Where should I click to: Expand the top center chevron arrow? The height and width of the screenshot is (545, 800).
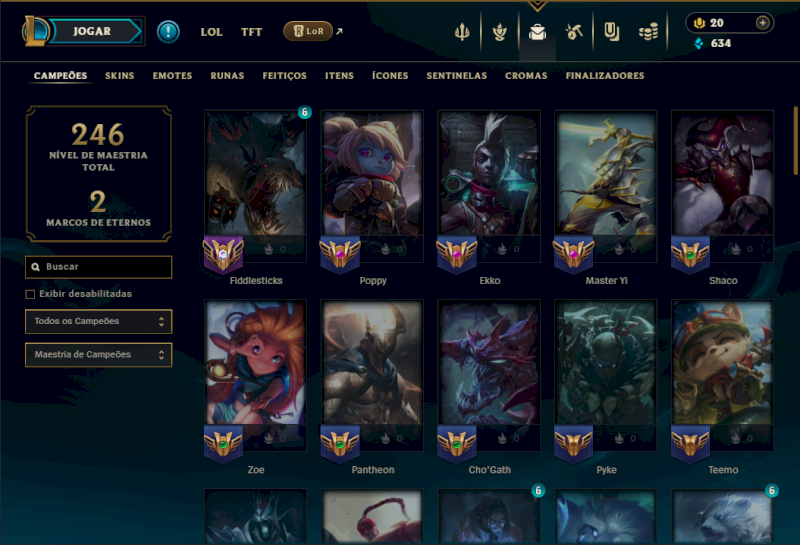point(537,6)
